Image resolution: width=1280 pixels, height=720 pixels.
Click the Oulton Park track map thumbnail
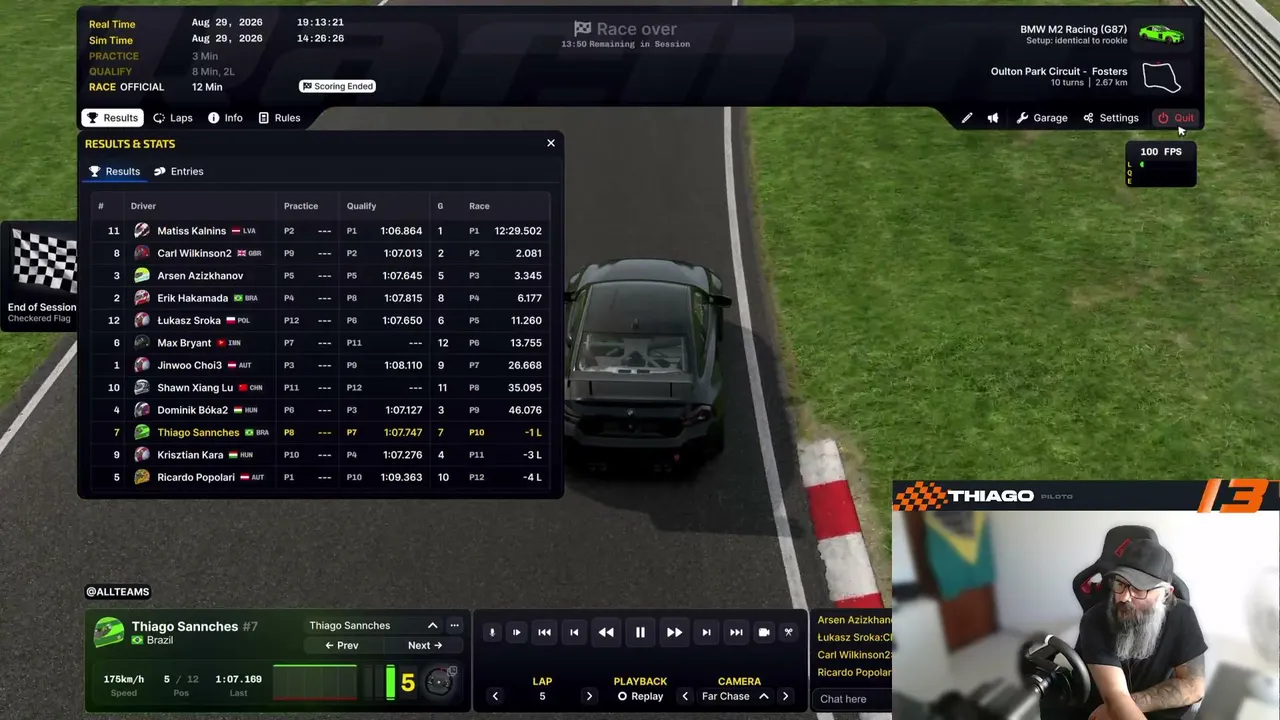(x=1161, y=77)
